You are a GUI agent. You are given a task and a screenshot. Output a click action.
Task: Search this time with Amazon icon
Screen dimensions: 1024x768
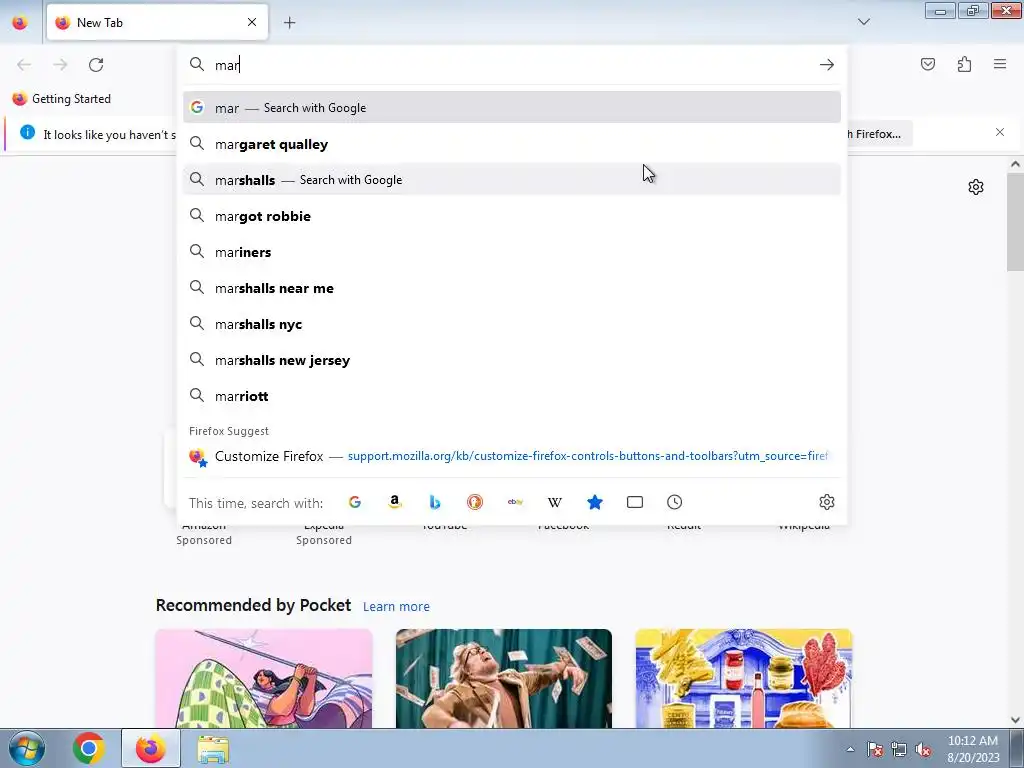tap(394, 502)
